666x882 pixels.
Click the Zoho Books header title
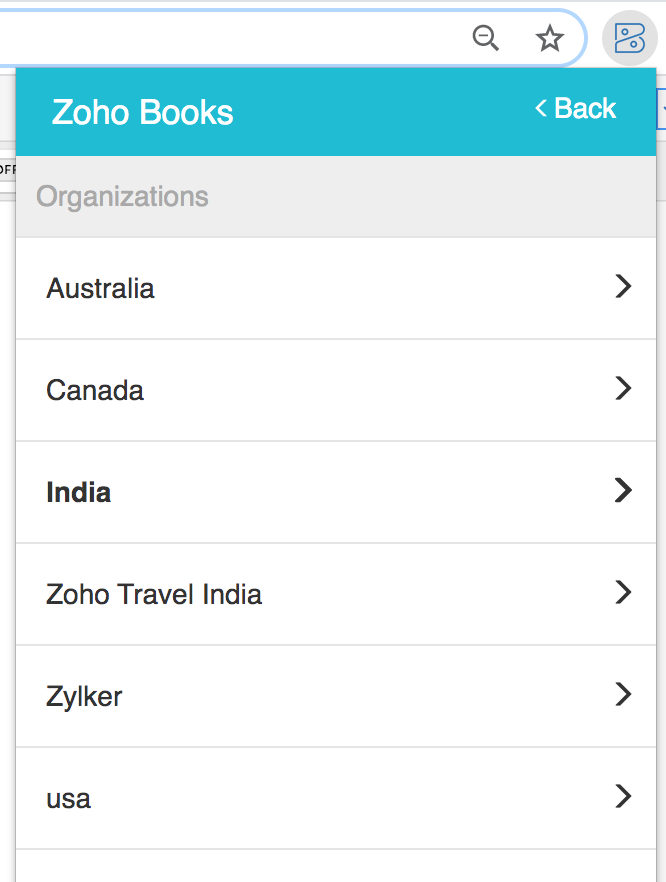[142, 112]
